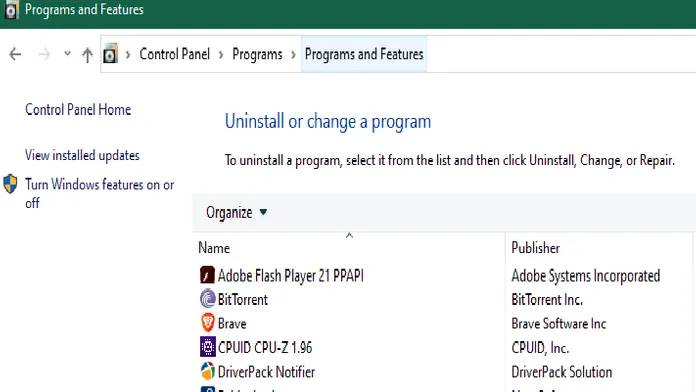Navigate up one level with up arrow
This screenshot has height=392, width=696.
coord(87,55)
